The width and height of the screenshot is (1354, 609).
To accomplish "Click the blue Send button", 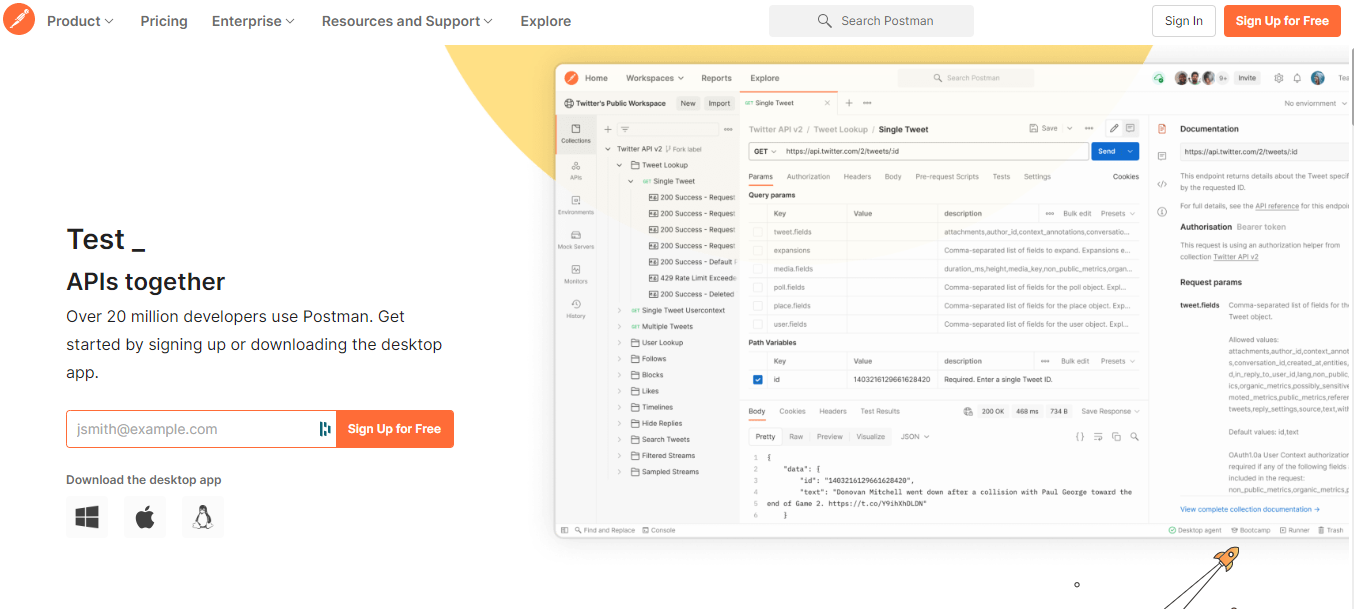I will coord(1108,150).
